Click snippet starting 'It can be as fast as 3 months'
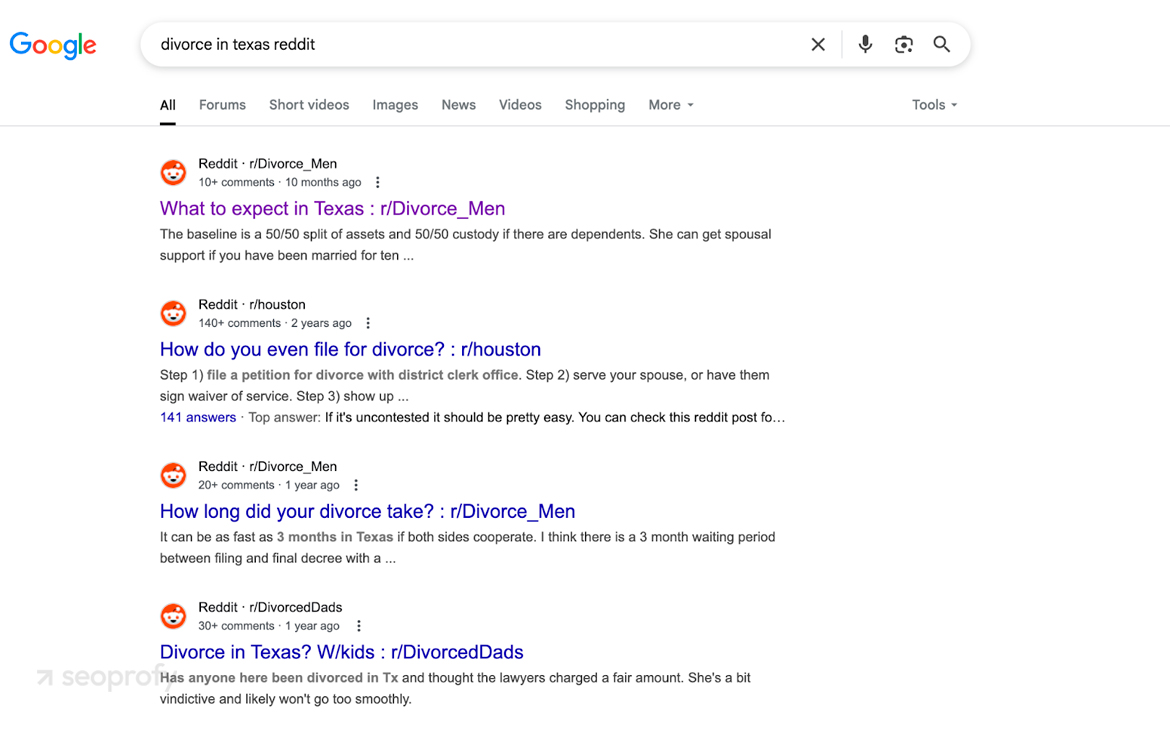Viewport: 1170px width, 730px height. pos(467,548)
